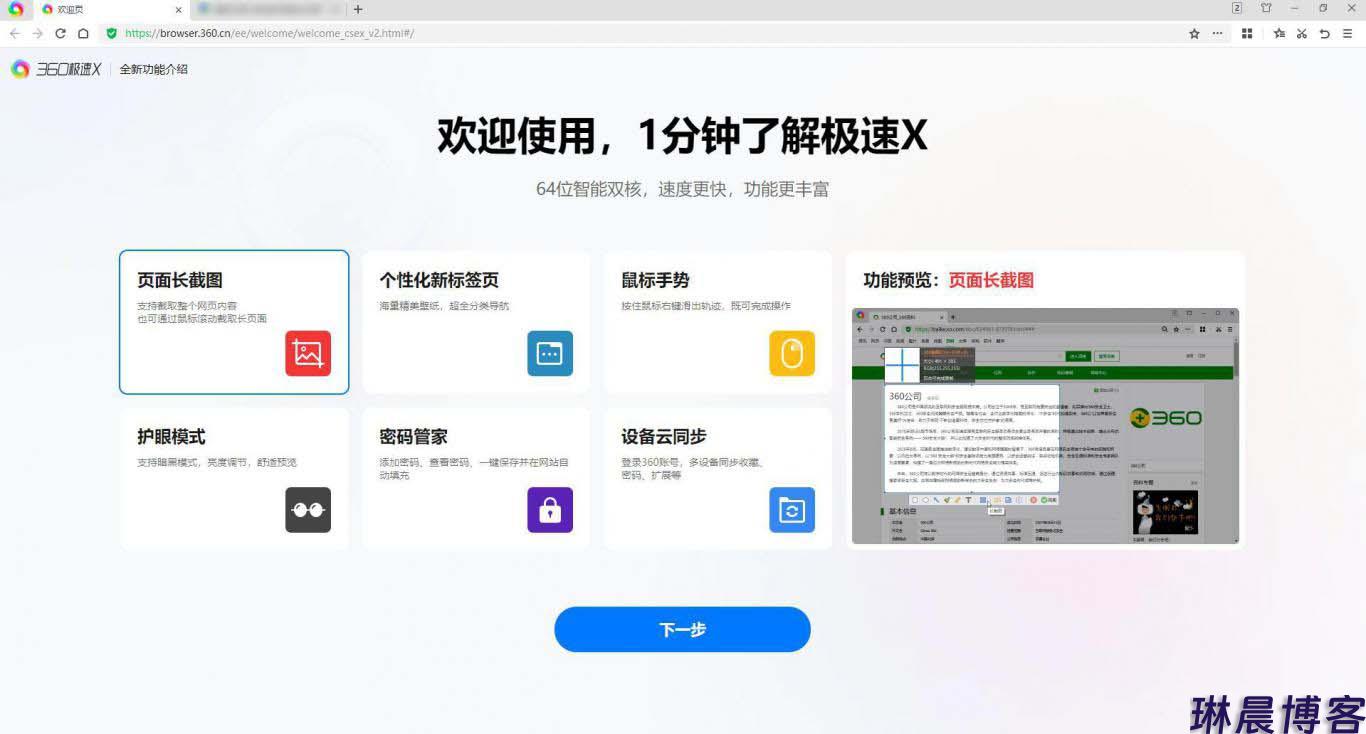Click the 海量精美壁纸，超全分类导航 description
This screenshot has width=1366, height=734.
pos(444,306)
